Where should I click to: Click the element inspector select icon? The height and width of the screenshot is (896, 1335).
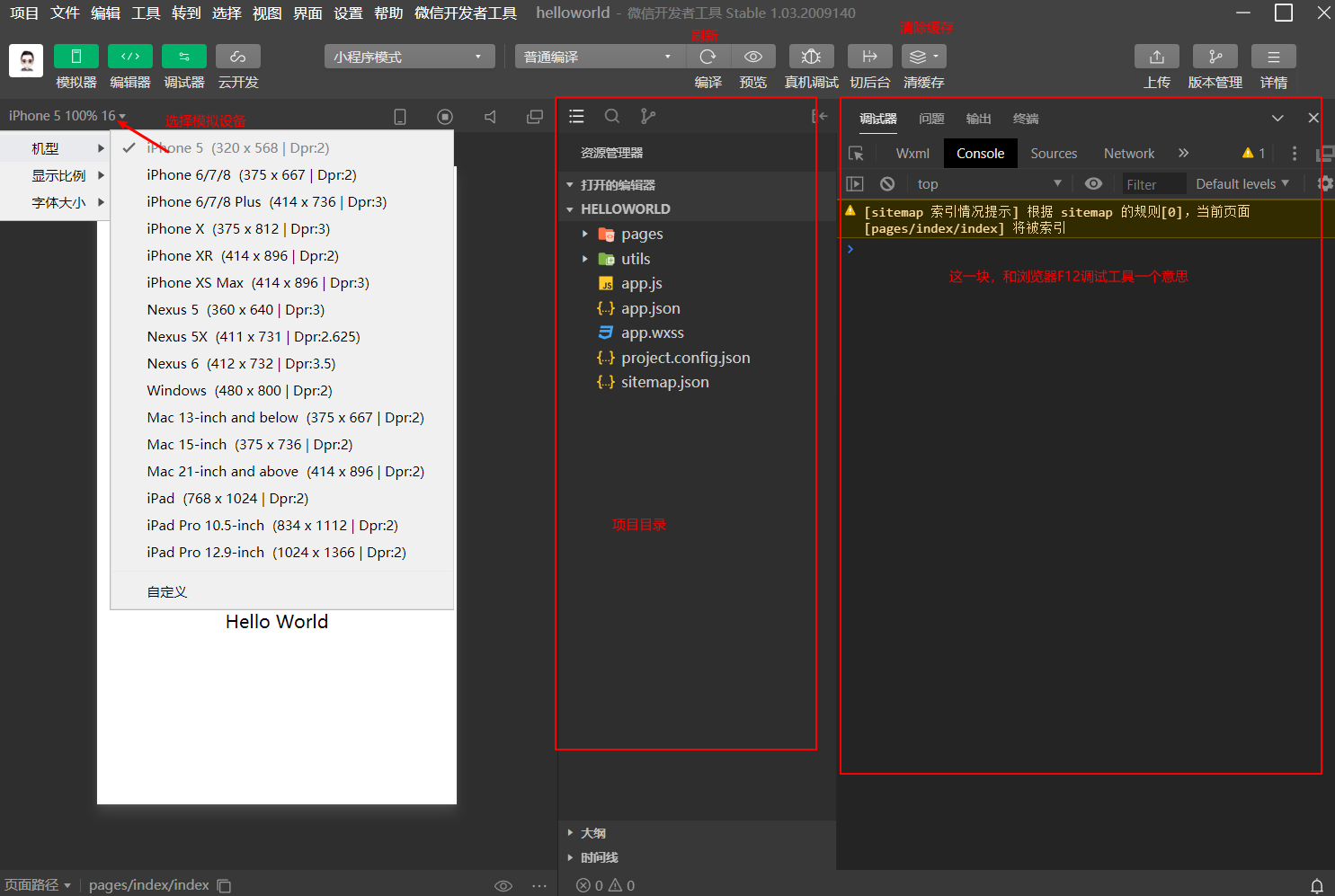coord(856,154)
